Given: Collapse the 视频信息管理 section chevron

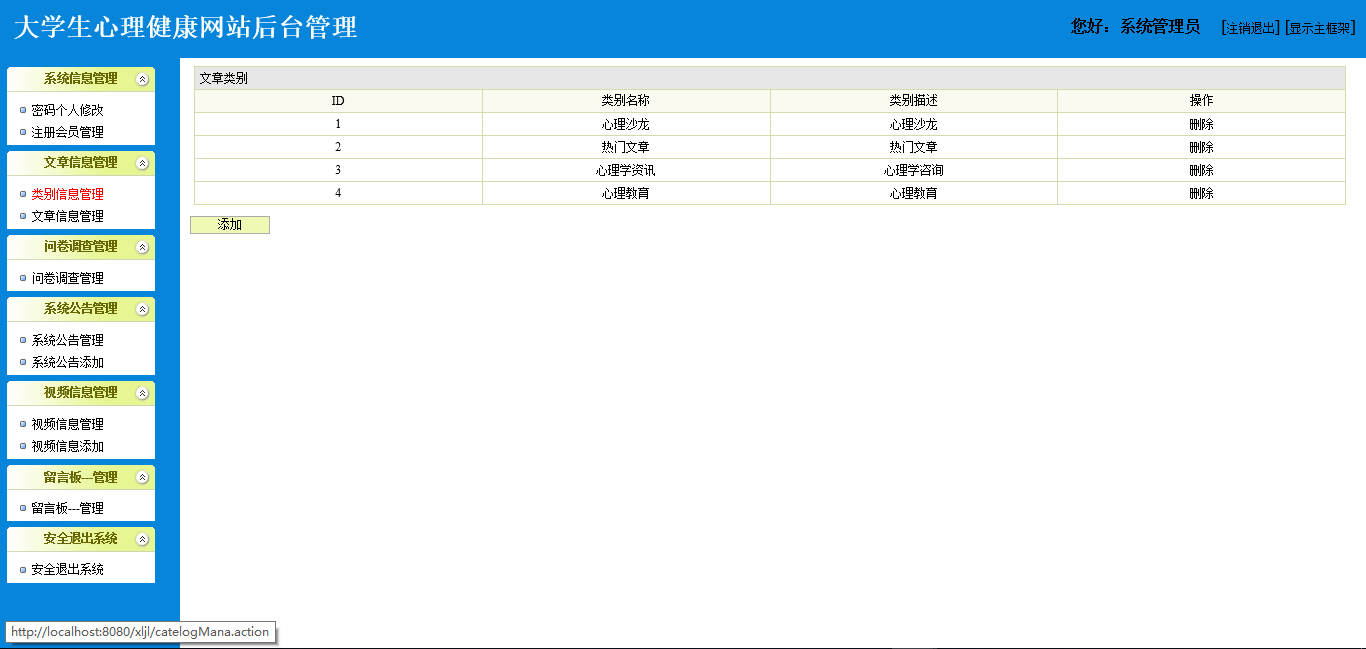Looking at the screenshot, I should pos(143,393).
